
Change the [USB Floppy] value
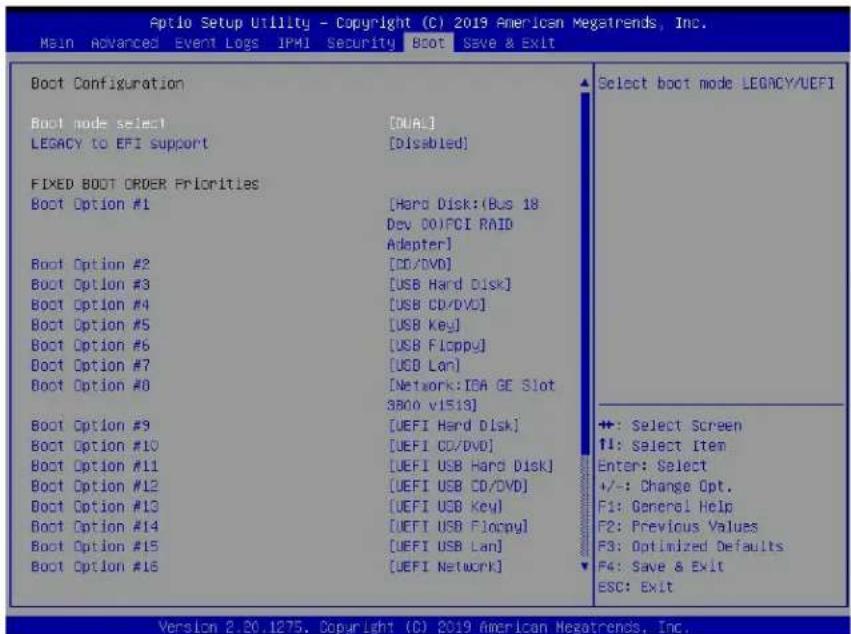pyautogui.click(x=437, y=345)
